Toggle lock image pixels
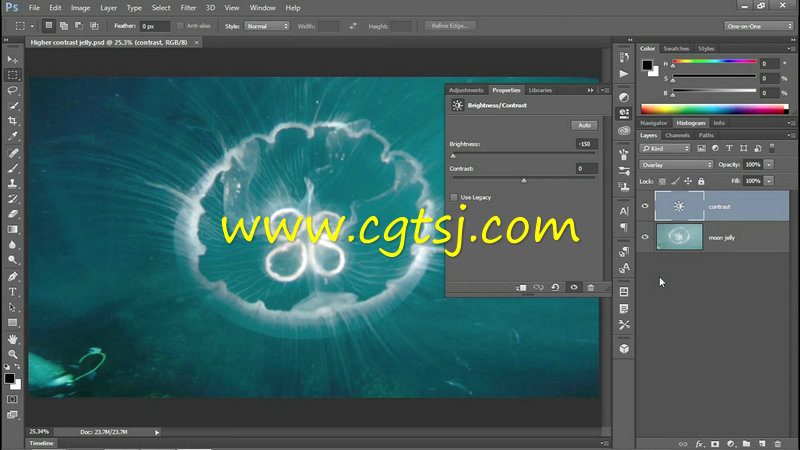 676,181
